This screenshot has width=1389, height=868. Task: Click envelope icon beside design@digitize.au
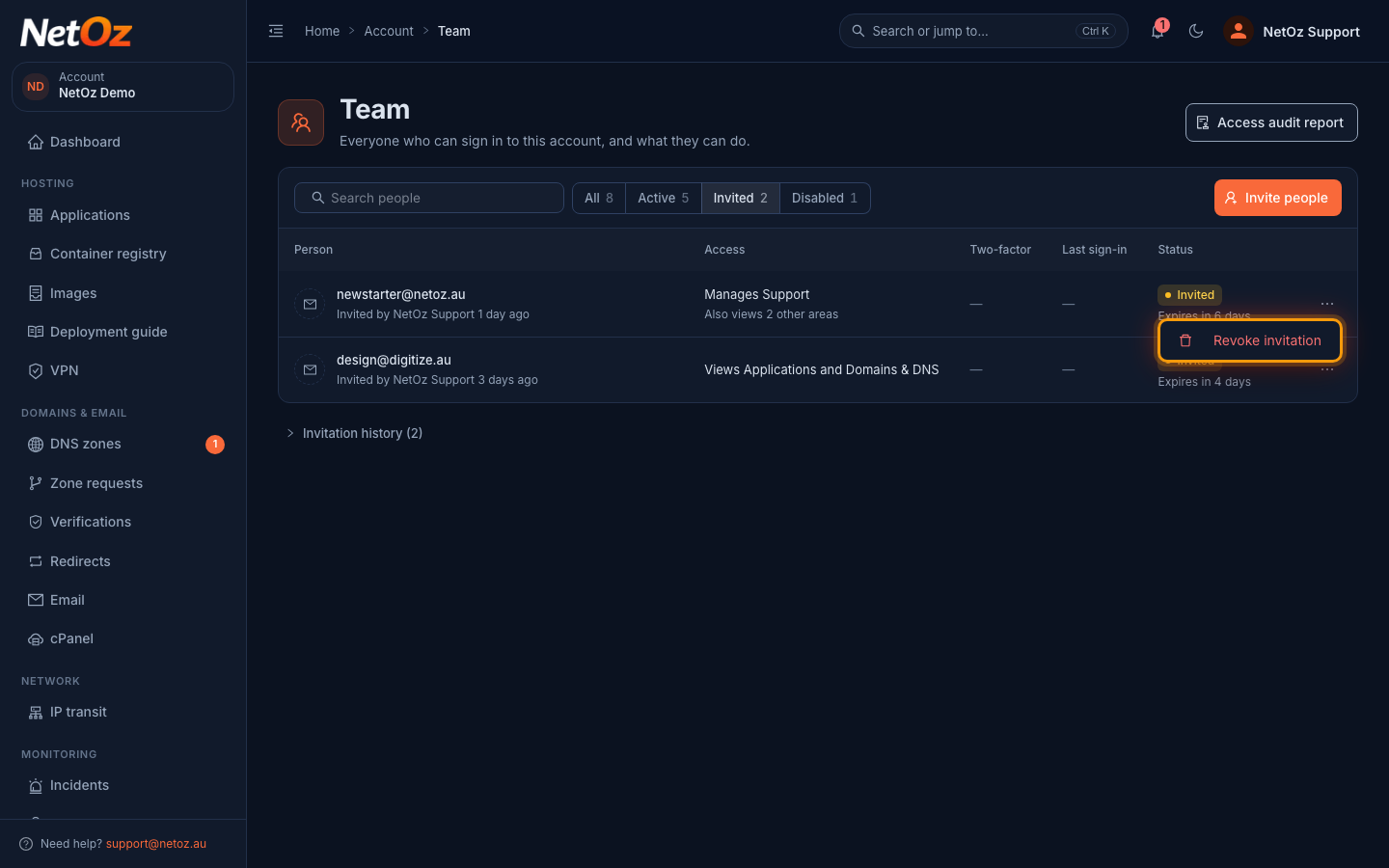pyautogui.click(x=310, y=369)
